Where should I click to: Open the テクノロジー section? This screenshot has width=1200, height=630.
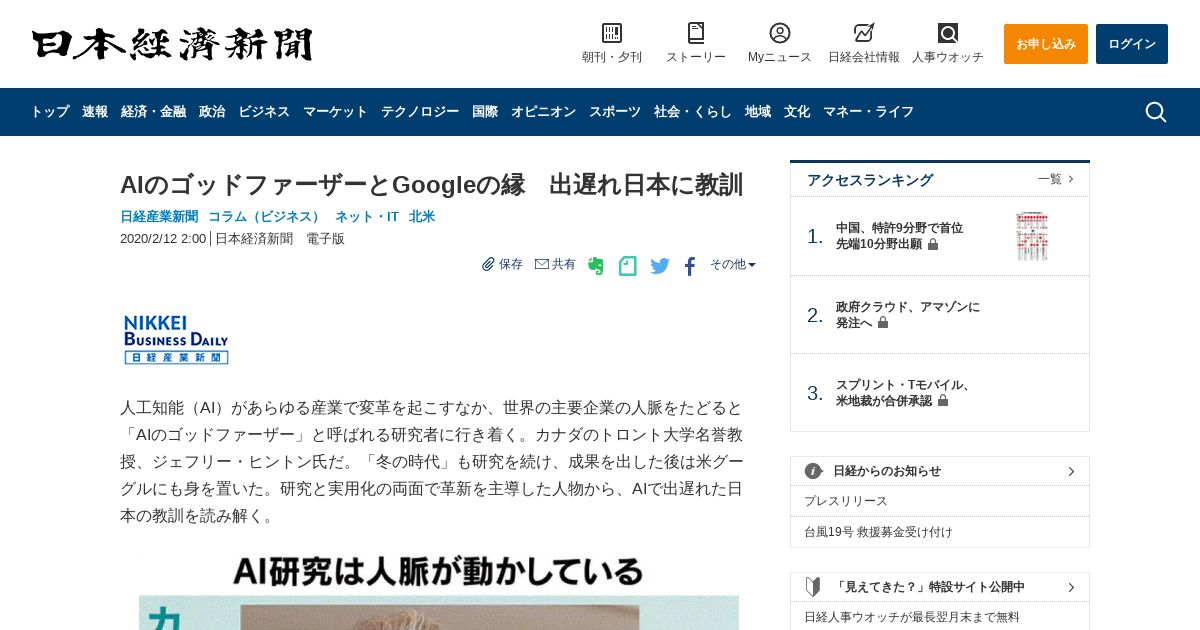(x=420, y=112)
